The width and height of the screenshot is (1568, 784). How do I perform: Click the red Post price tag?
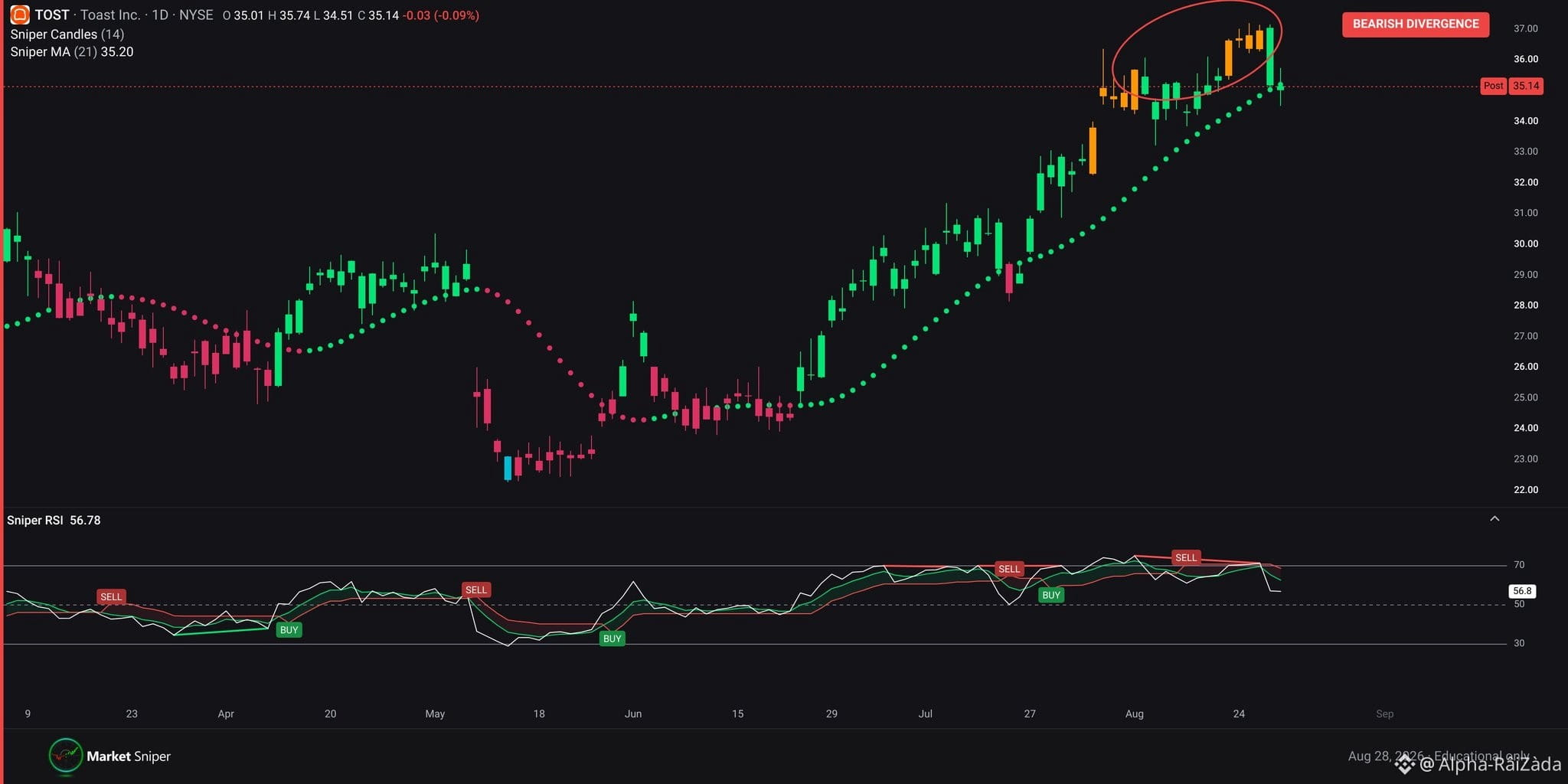[x=1493, y=86]
